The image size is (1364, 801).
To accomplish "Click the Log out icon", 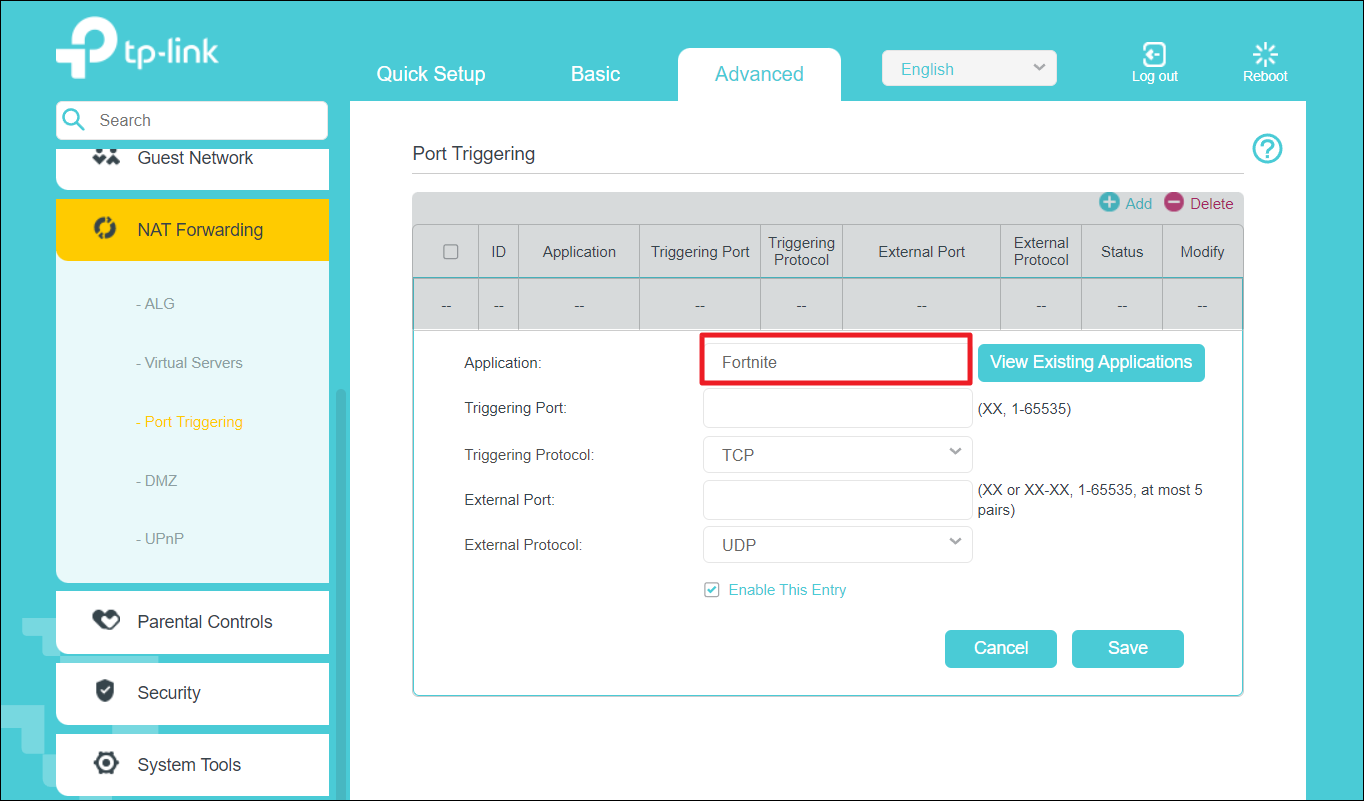I will (x=1154, y=54).
